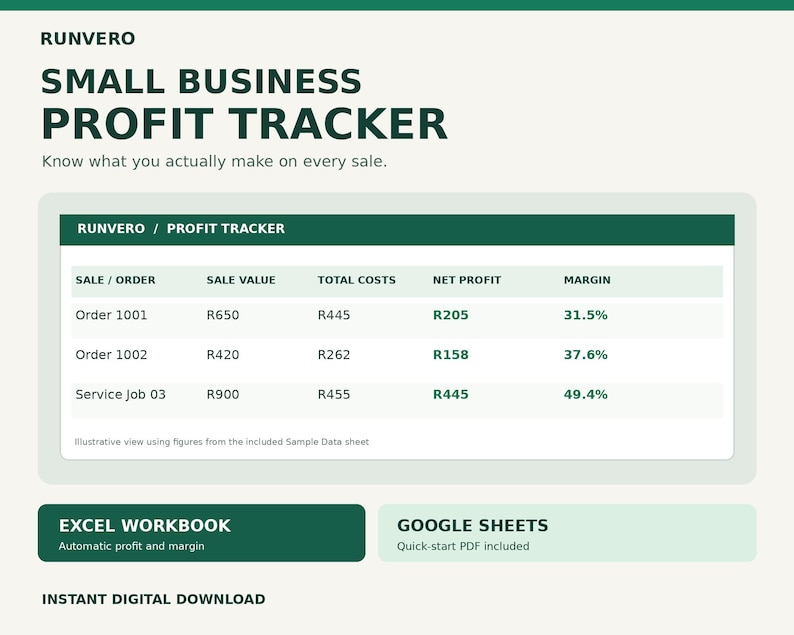Select the R455 total costs cell
The width and height of the screenshot is (794, 635).
click(x=334, y=394)
